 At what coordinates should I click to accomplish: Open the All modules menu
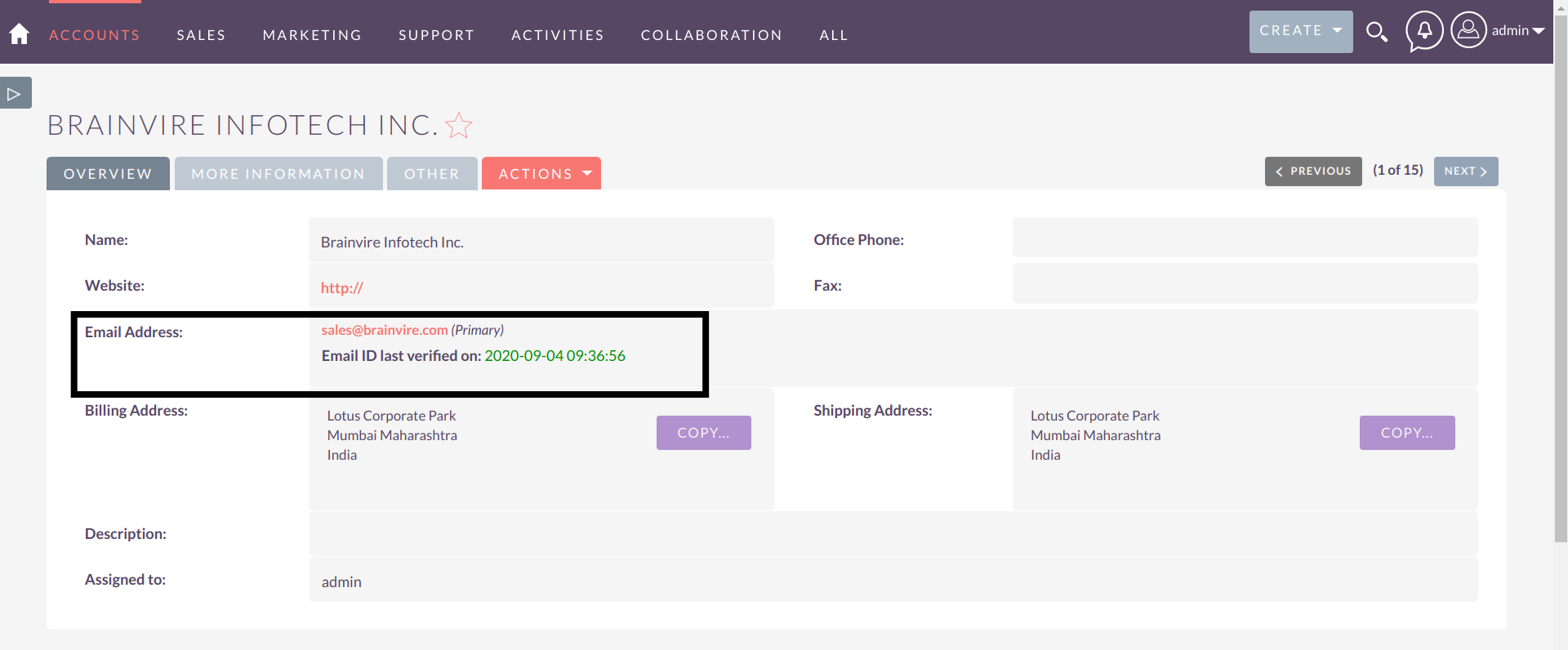point(834,35)
